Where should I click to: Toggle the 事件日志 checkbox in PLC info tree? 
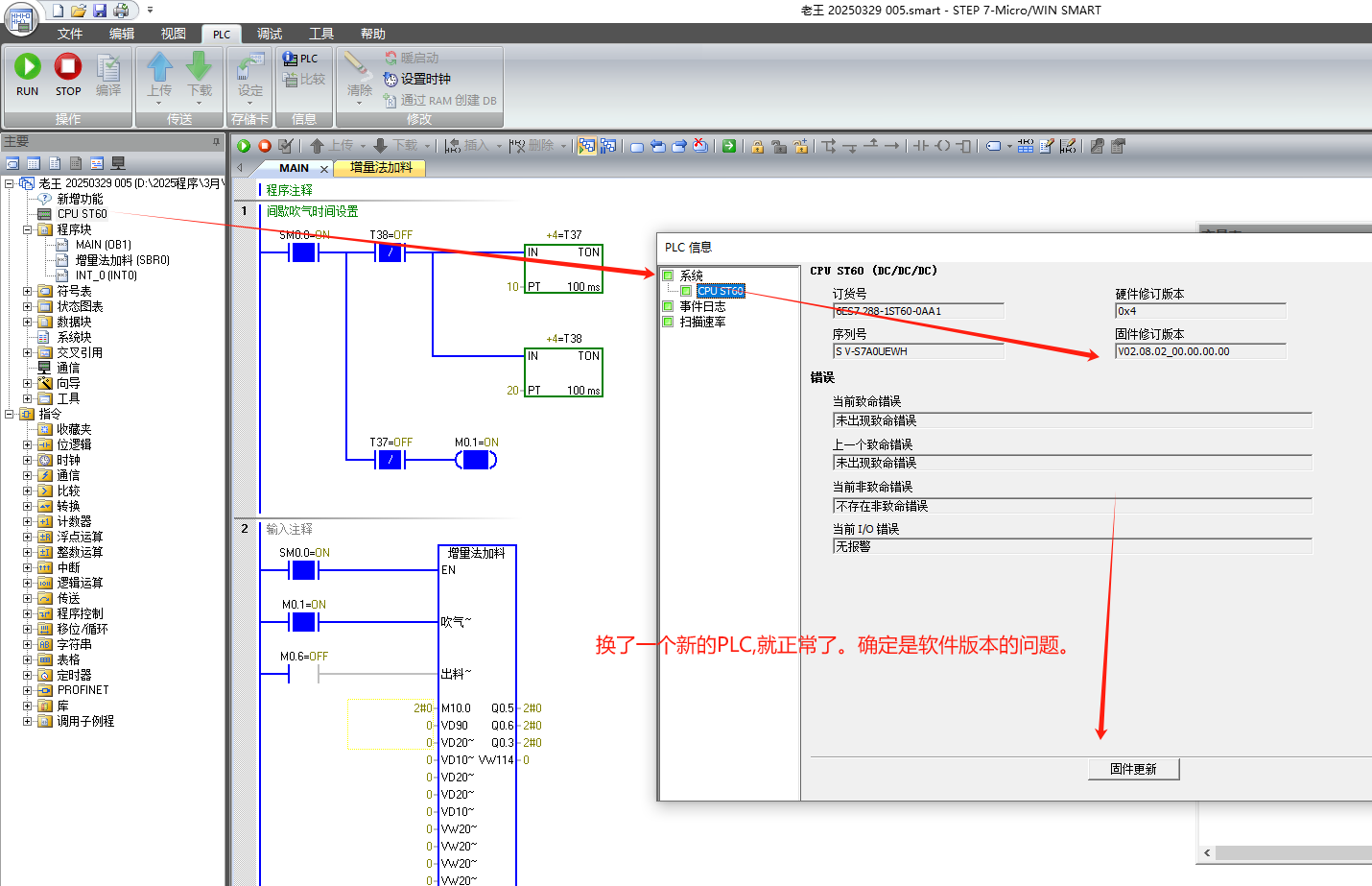668,306
